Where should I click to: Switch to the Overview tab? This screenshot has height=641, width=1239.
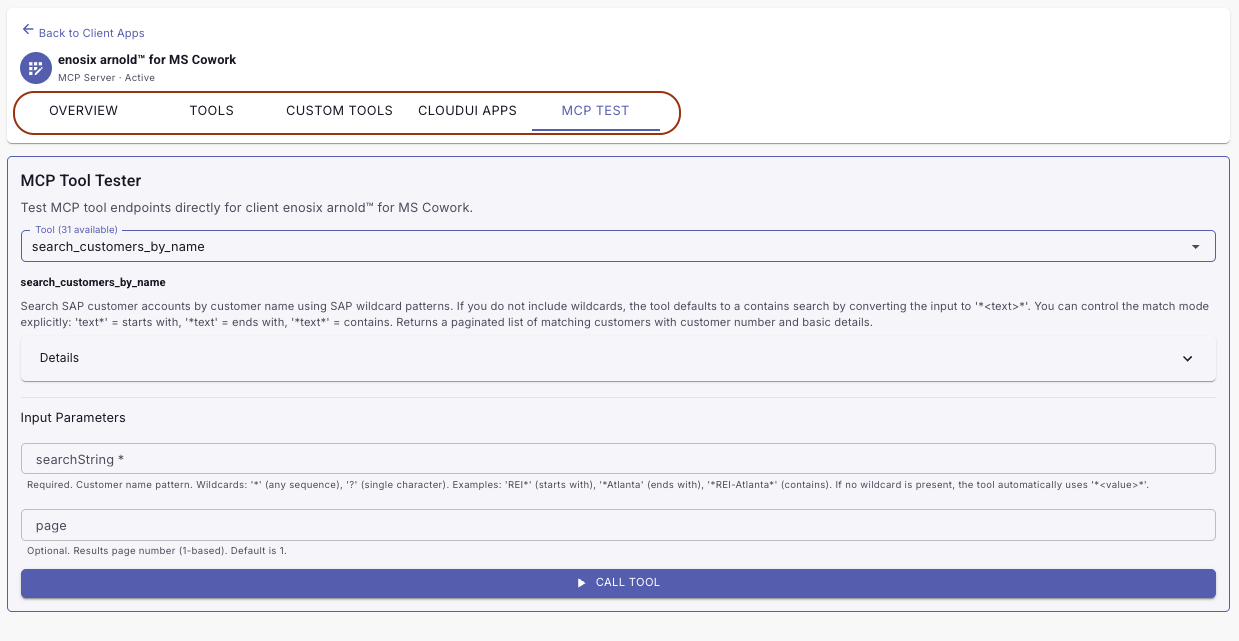pos(84,111)
